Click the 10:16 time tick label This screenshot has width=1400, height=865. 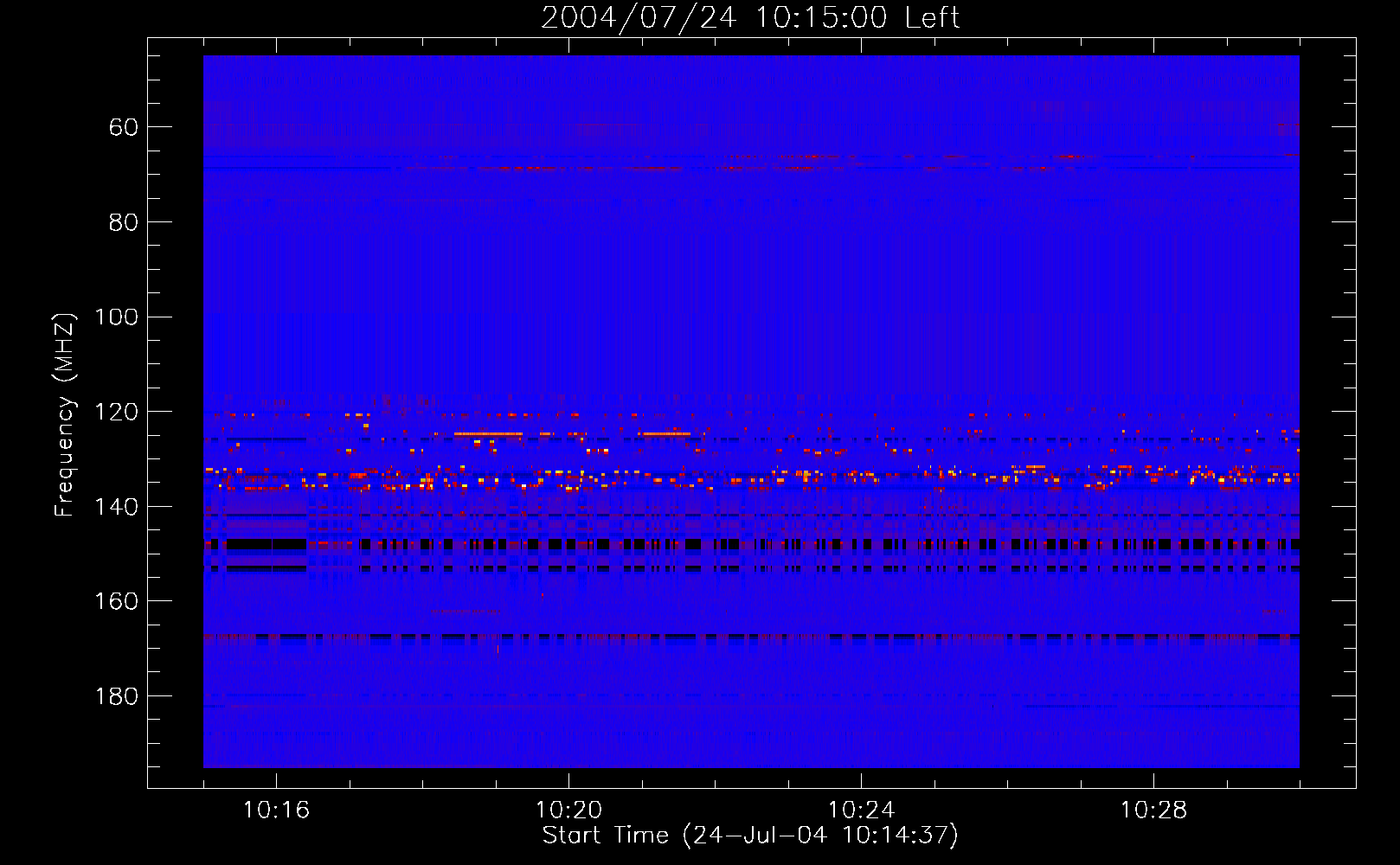(x=276, y=810)
